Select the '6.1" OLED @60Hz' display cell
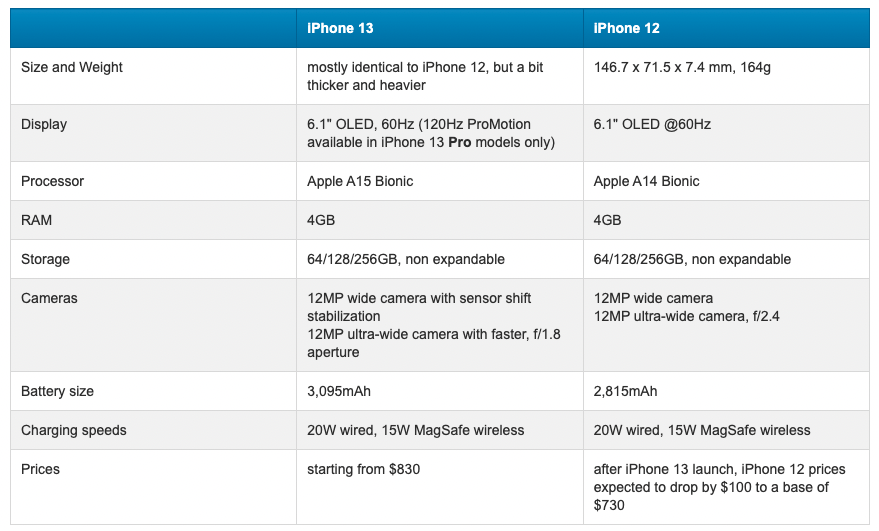Image resolution: width=879 pixels, height=531 pixels. [652, 125]
